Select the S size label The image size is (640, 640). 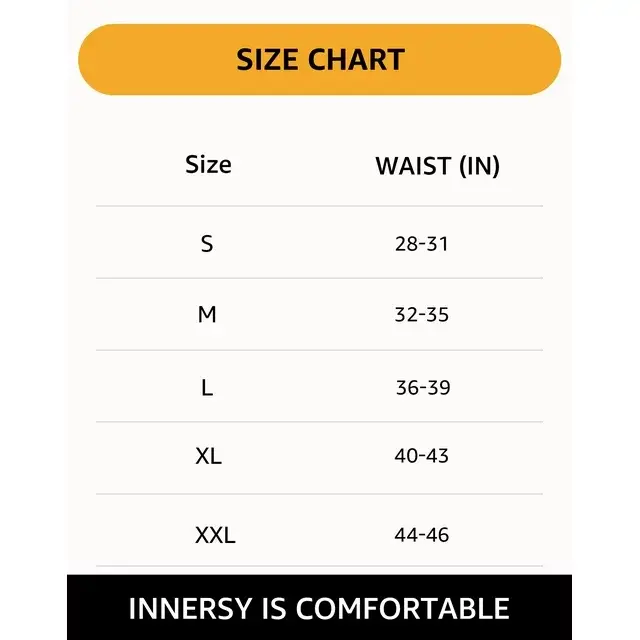[x=207, y=243]
